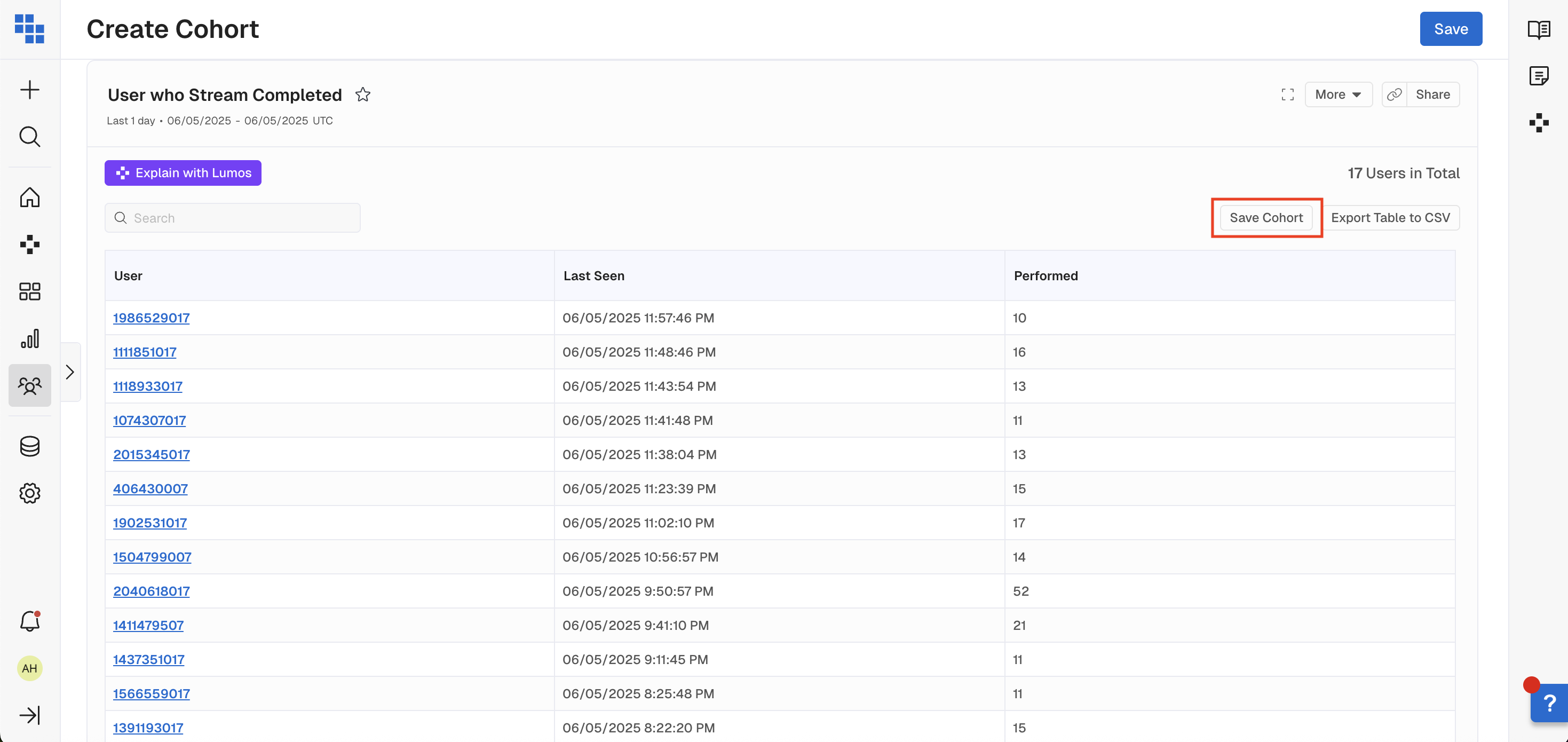This screenshot has height=742, width=1568.
Task: Open user link 1986529017
Action: 151,318
